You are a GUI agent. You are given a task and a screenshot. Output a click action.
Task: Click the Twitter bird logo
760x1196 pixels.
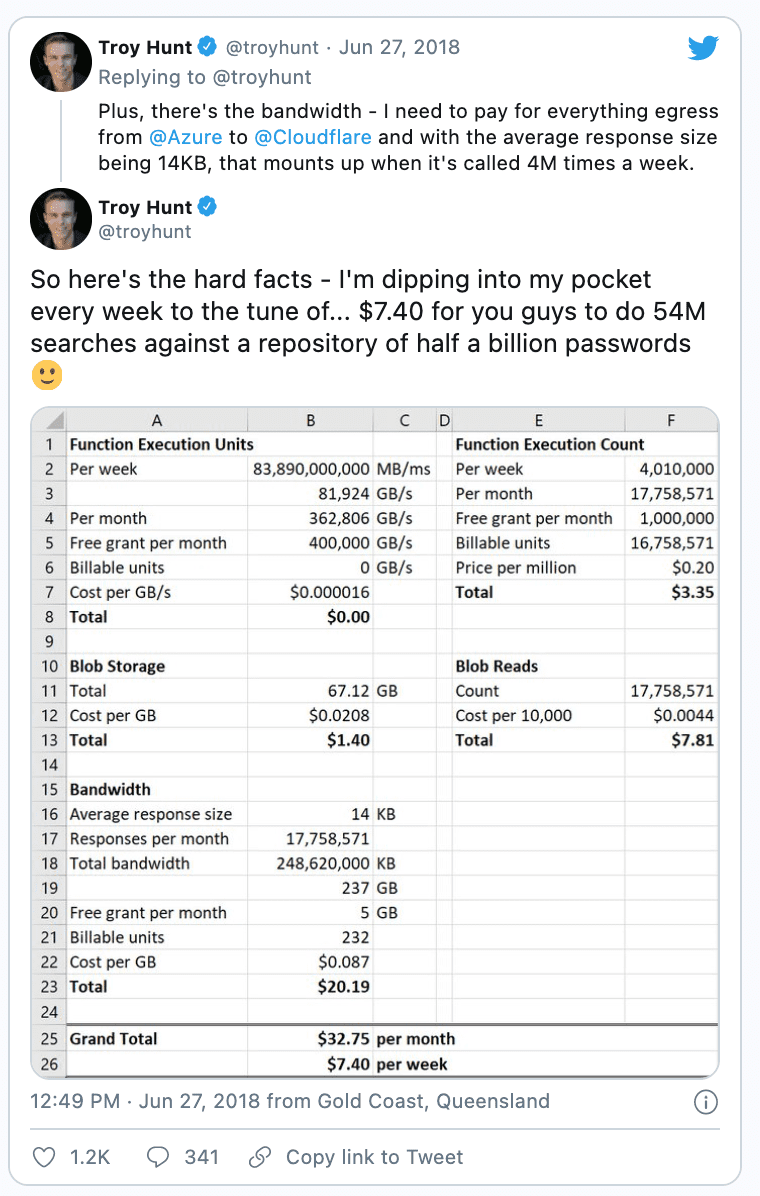(703, 47)
